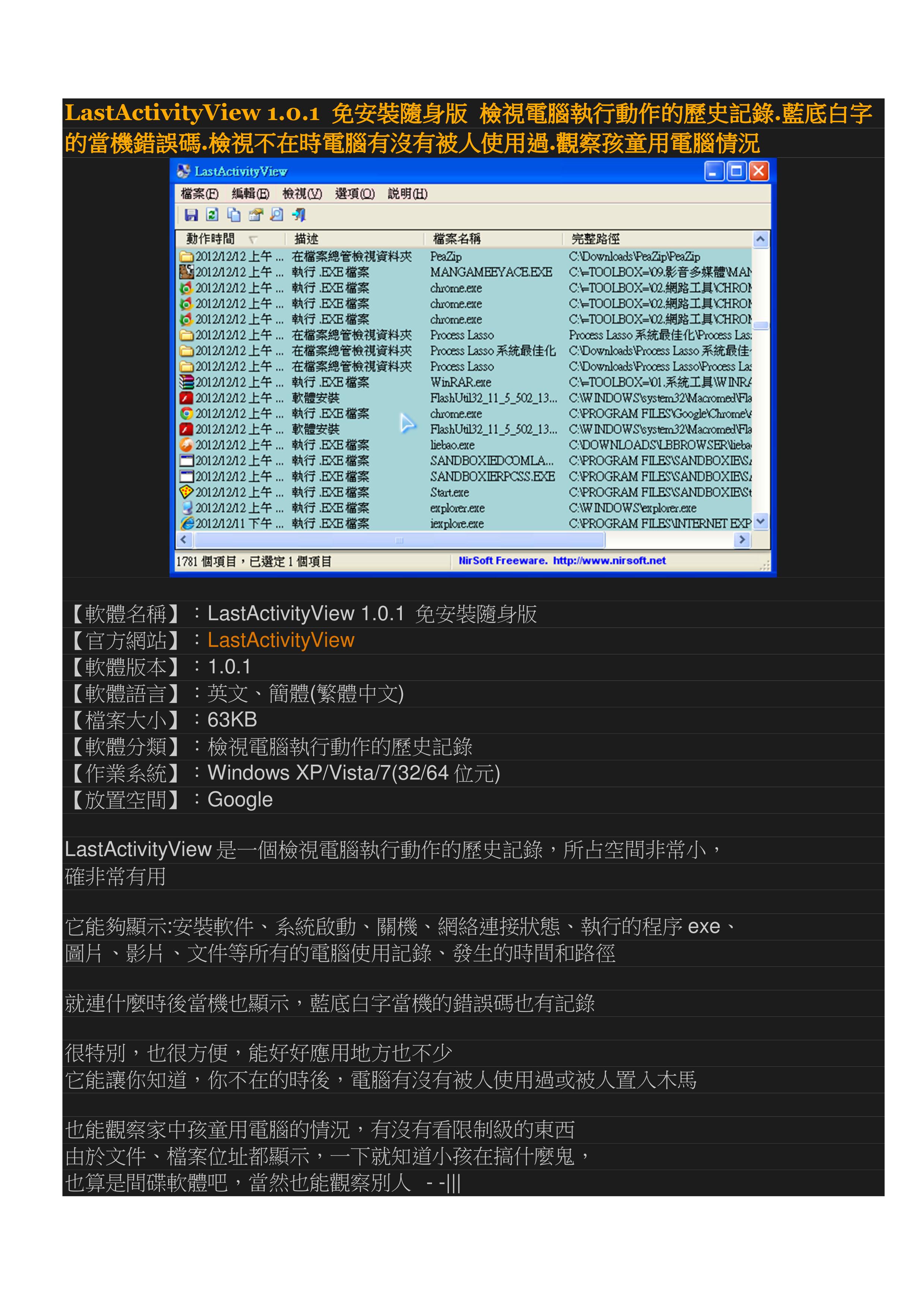Viewport: 924px width, 1308px height.
Task: Sort by the 動作時間 column header
Action: (x=211, y=239)
